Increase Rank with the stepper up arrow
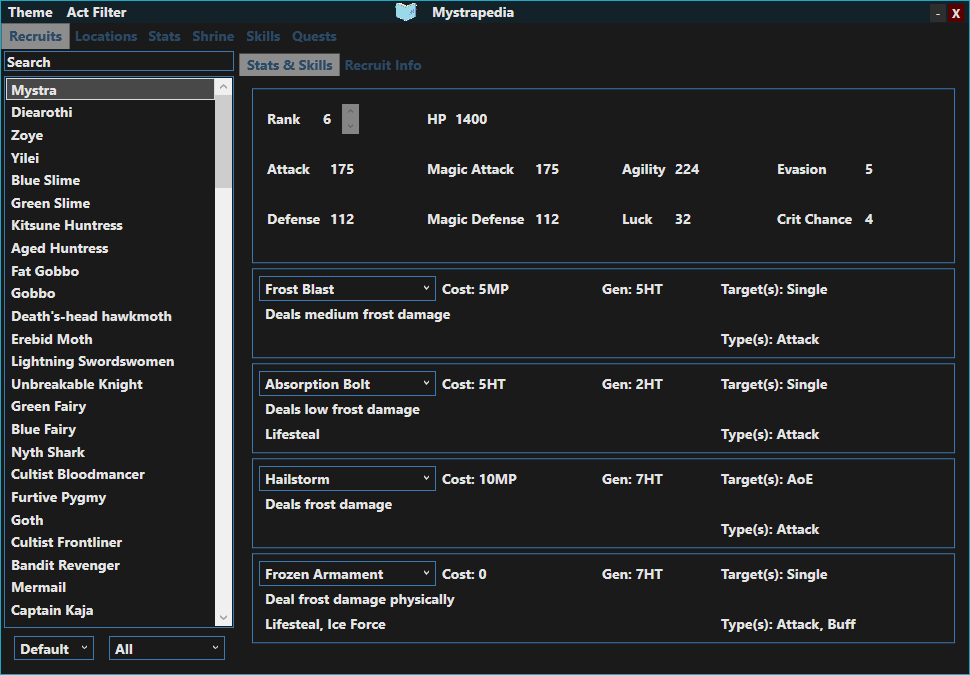 tap(350, 112)
